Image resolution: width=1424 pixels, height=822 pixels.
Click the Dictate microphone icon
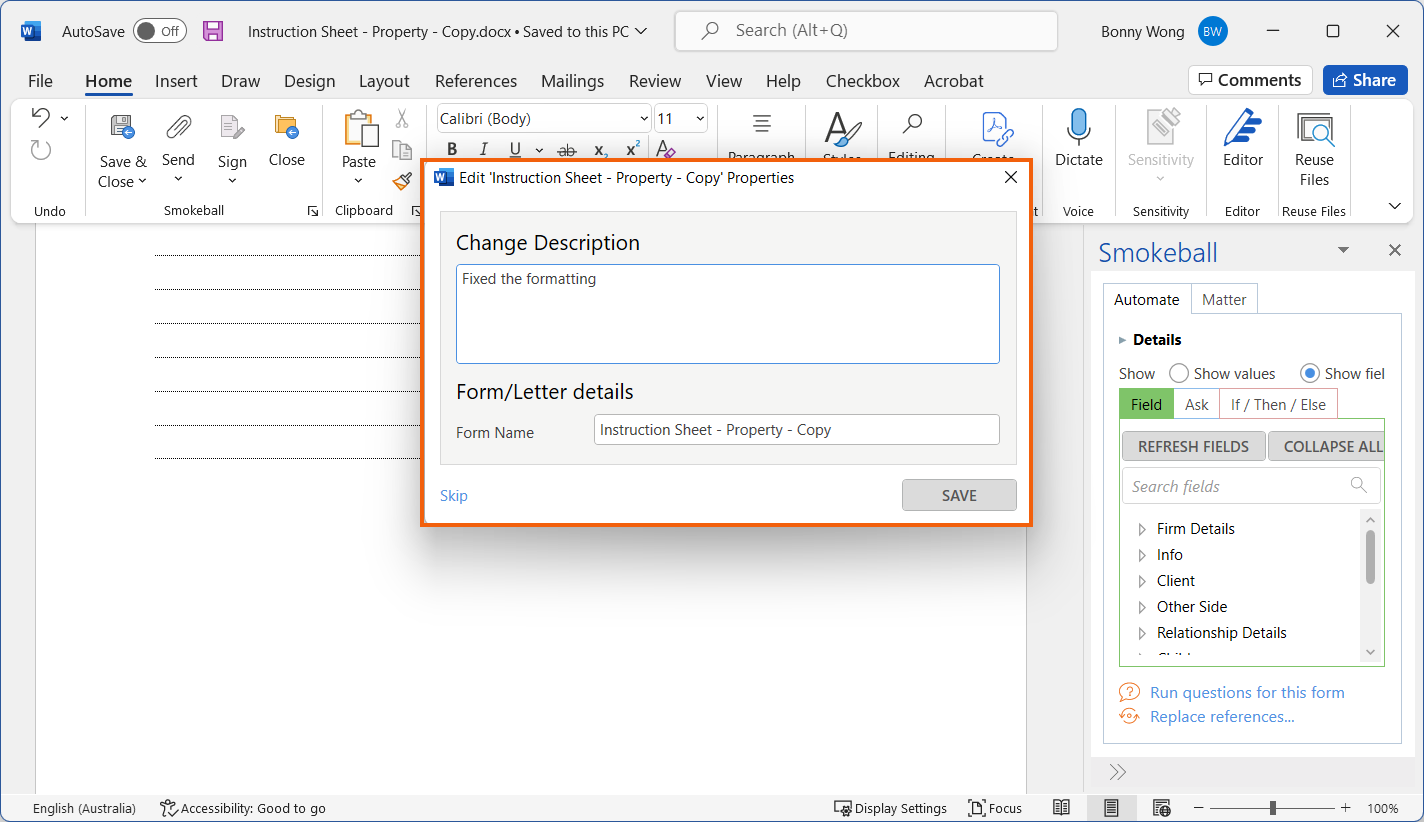[1078, 127]
